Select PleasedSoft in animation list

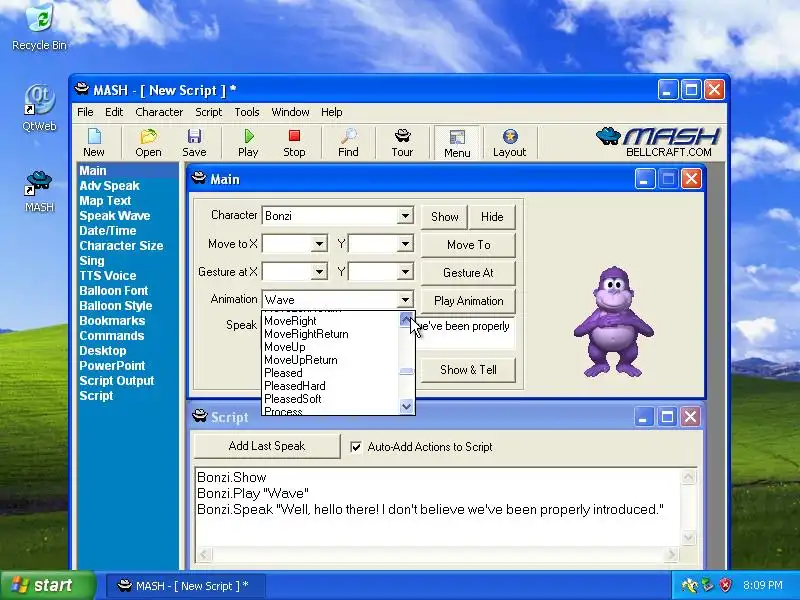pos(330,399)
